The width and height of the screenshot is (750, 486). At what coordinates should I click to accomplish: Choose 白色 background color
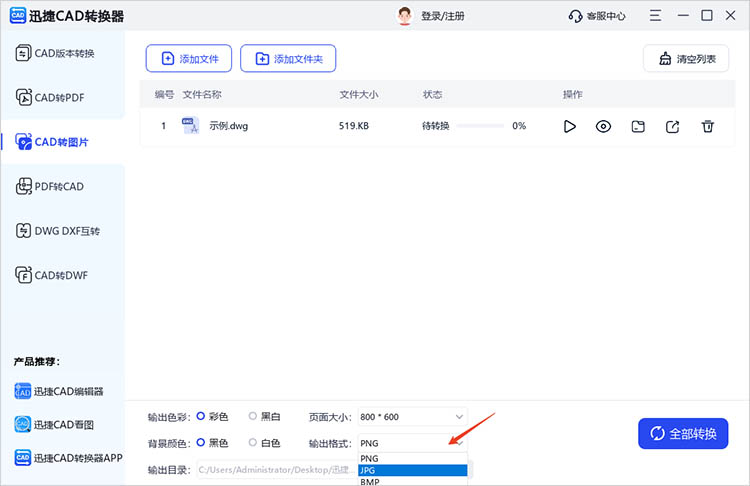point(265,443)
